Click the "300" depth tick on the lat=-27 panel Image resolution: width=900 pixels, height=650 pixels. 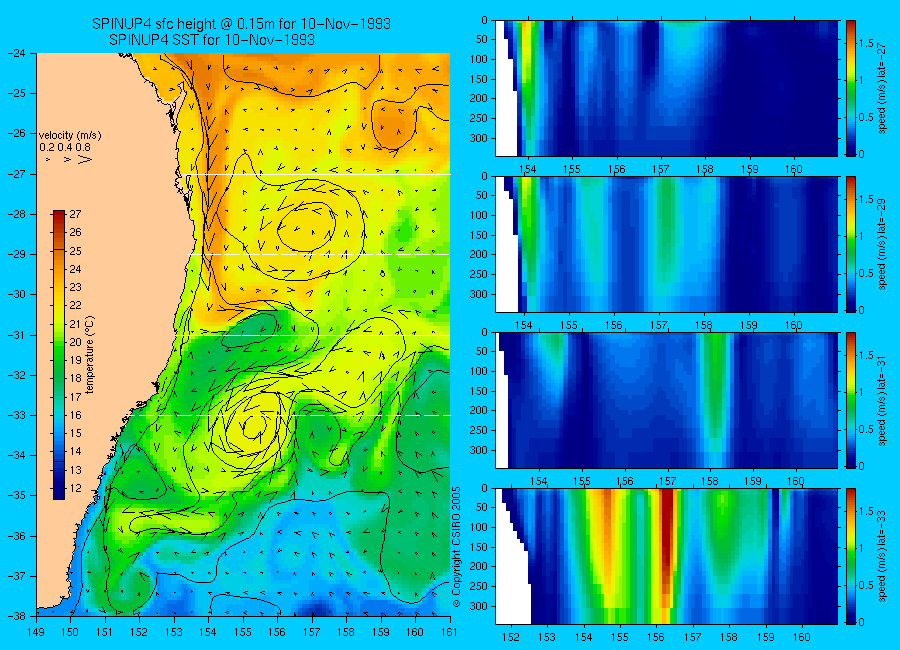click(x=479, y=138)
